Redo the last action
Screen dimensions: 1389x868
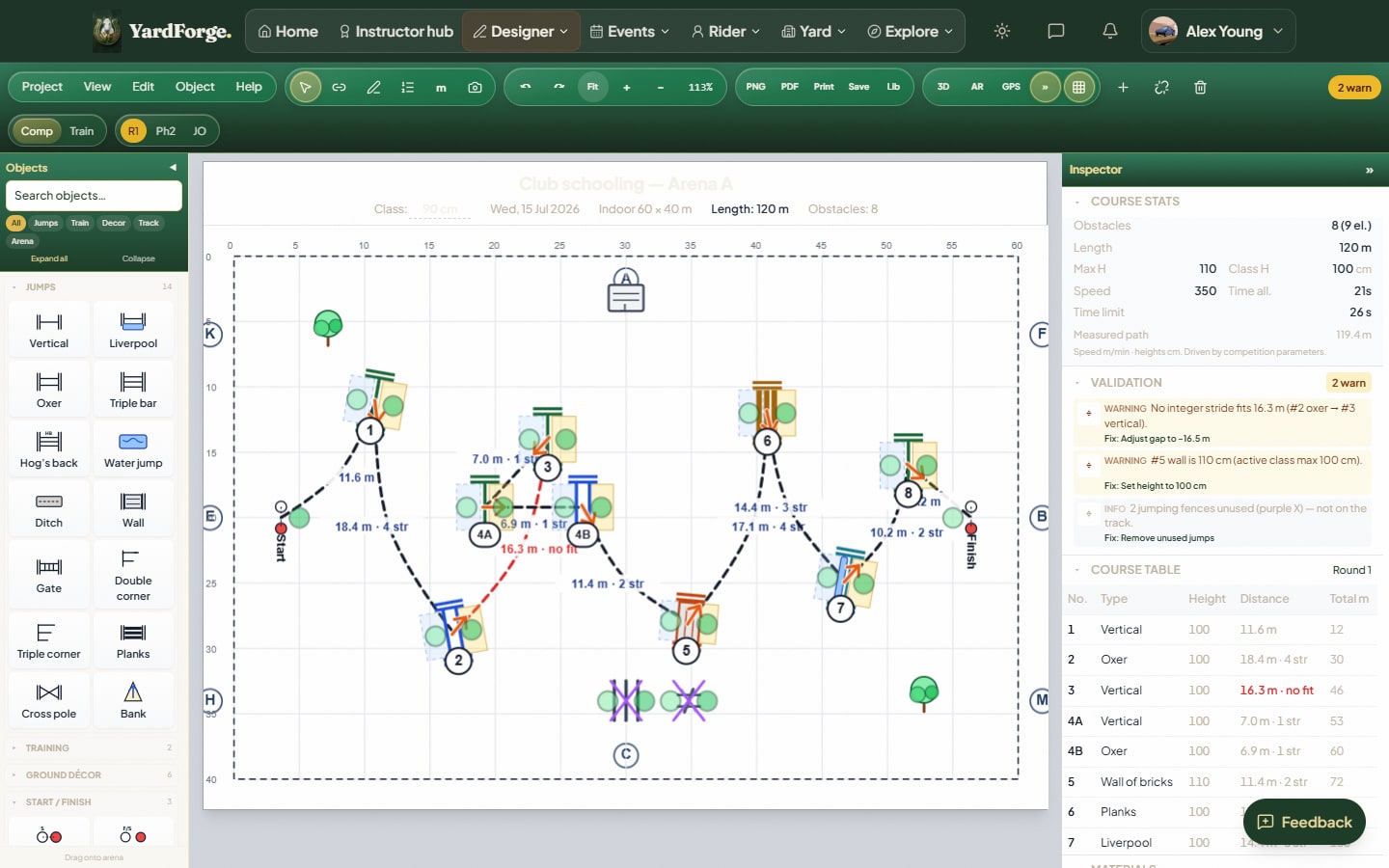pyautogui.click(x=558, y=87)
